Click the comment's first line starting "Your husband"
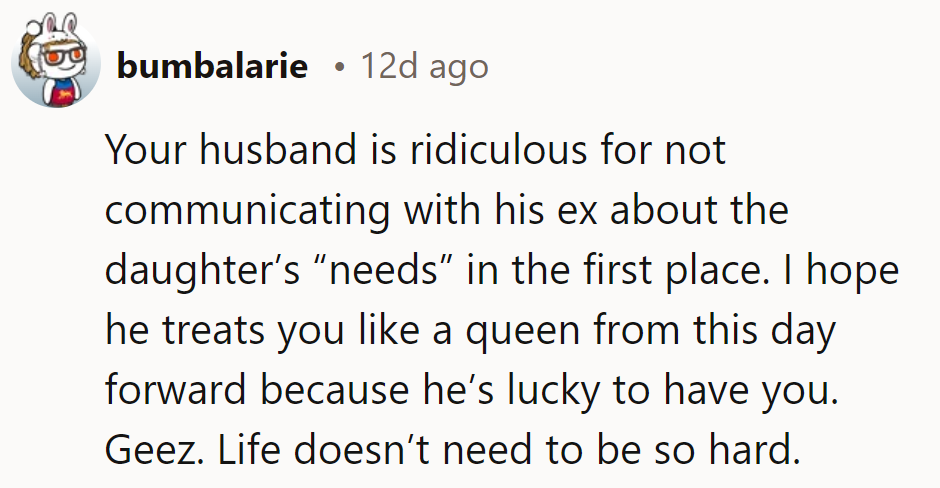The width and height of the screenshot is (940, 488). [415, 151]
